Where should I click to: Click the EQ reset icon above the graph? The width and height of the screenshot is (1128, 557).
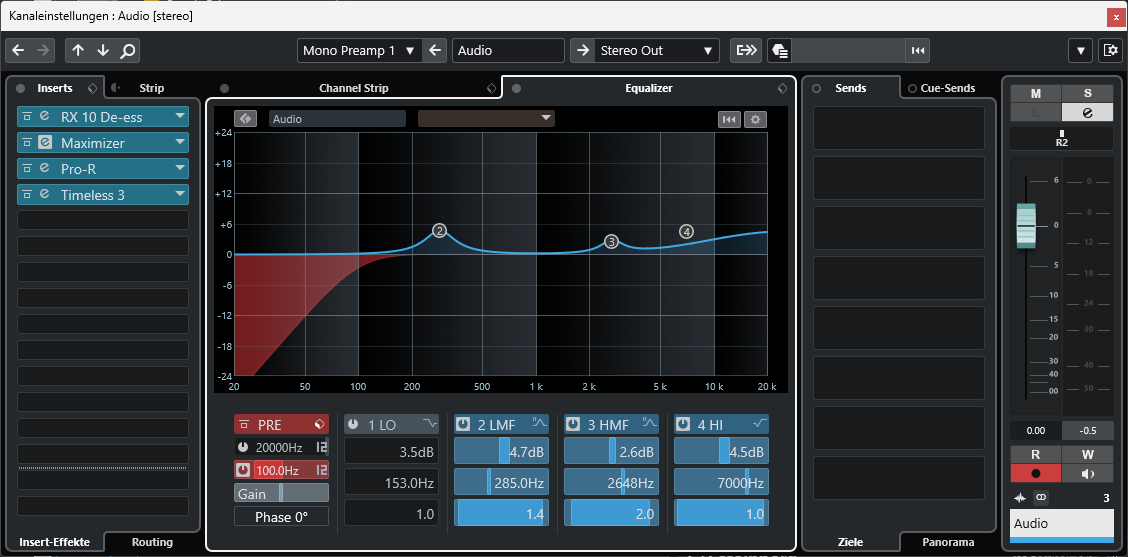click(729, 119)
